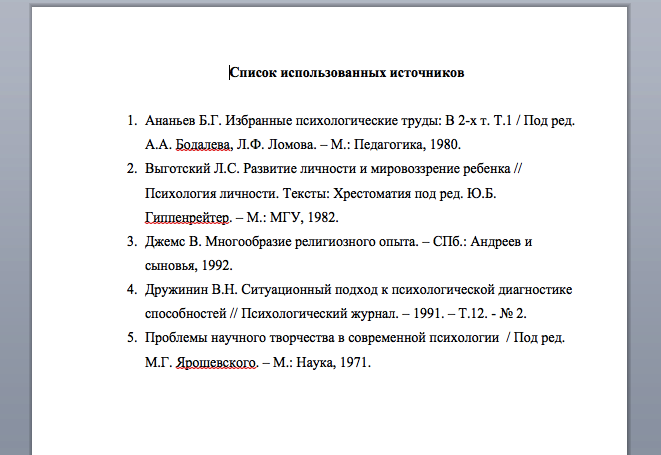Click the word "способностей" in fourth entry
Viewport: 661px width, 455px height.
pyautogui.click(x=188, y=314)
